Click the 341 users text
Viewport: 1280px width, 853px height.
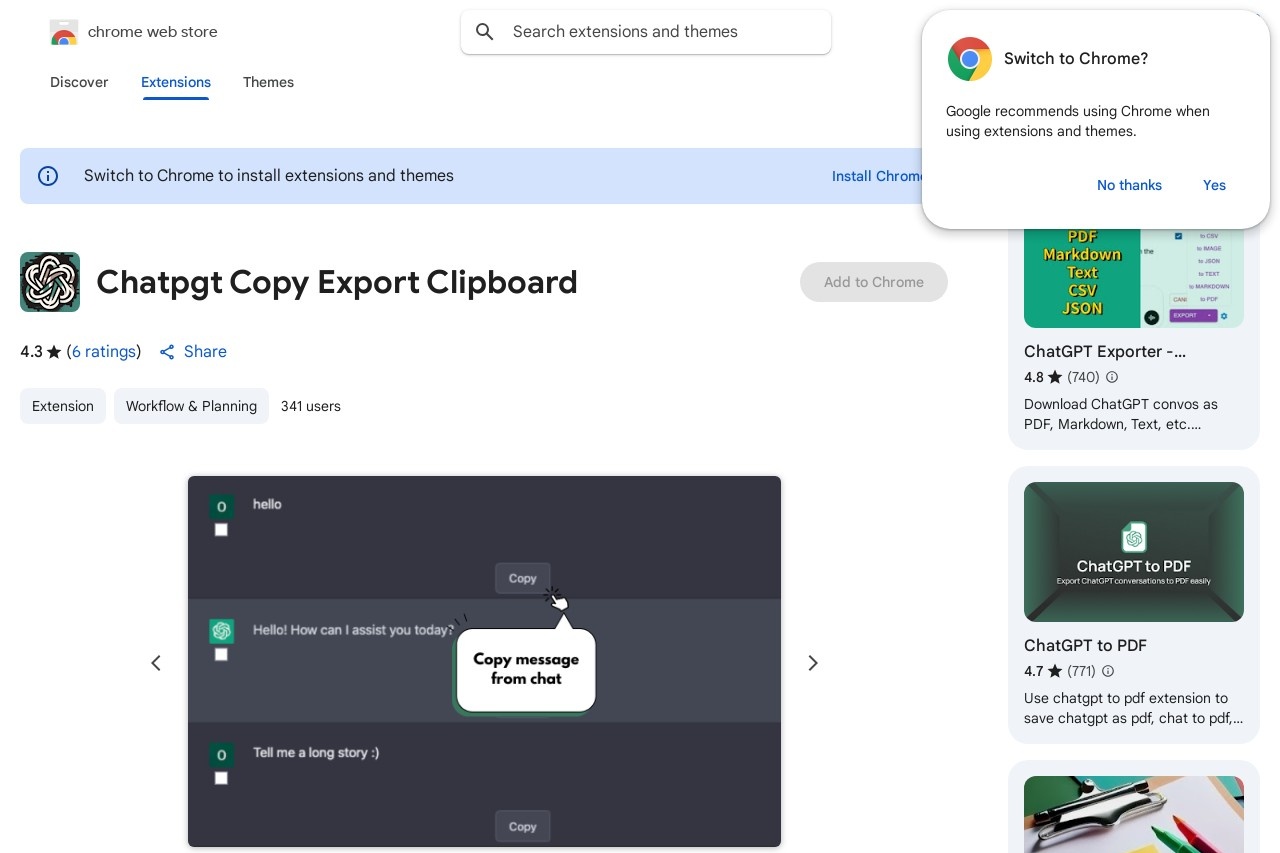point(311,406)
